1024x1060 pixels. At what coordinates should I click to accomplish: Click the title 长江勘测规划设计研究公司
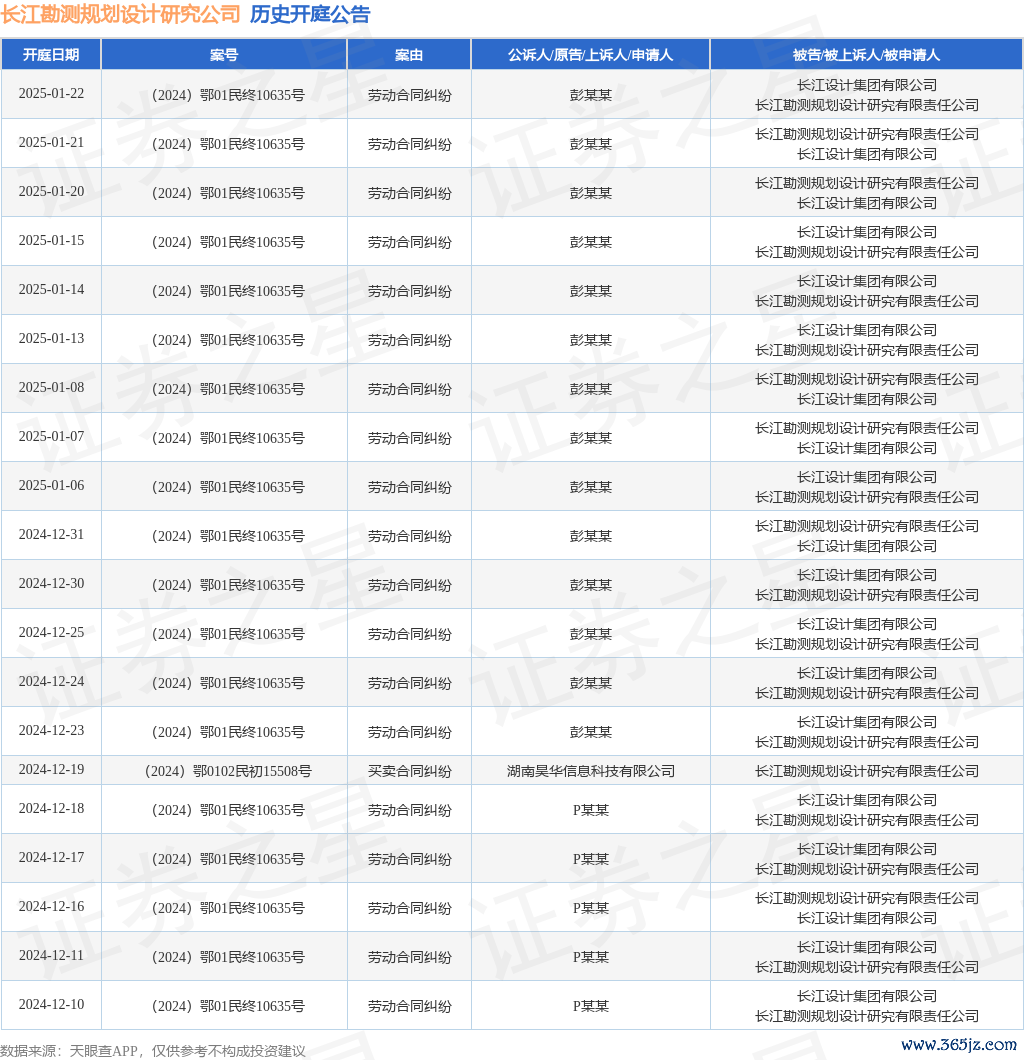point(120,14)
